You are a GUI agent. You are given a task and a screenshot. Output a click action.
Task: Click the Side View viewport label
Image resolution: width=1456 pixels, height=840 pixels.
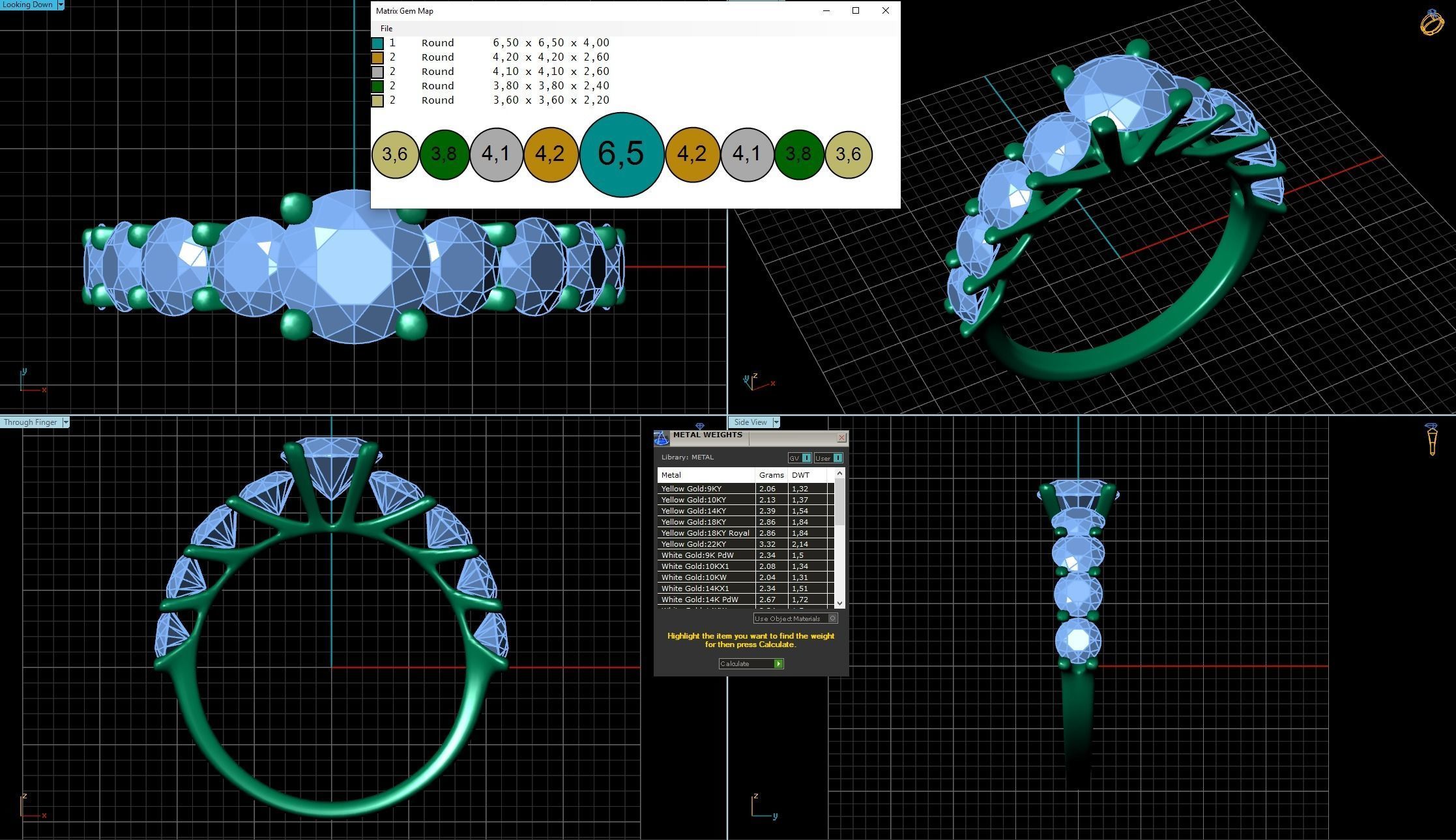(750, 422)
